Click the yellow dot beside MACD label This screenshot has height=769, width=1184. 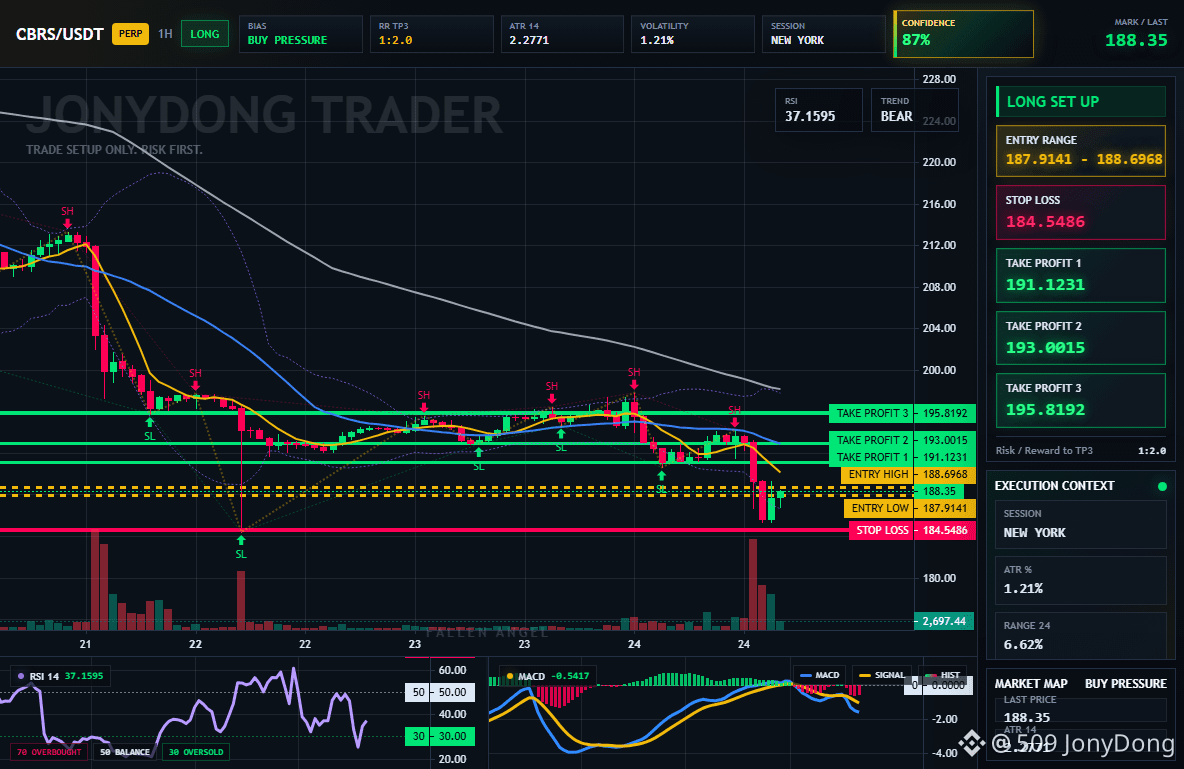pyautogui.click(x=510, y=676)
